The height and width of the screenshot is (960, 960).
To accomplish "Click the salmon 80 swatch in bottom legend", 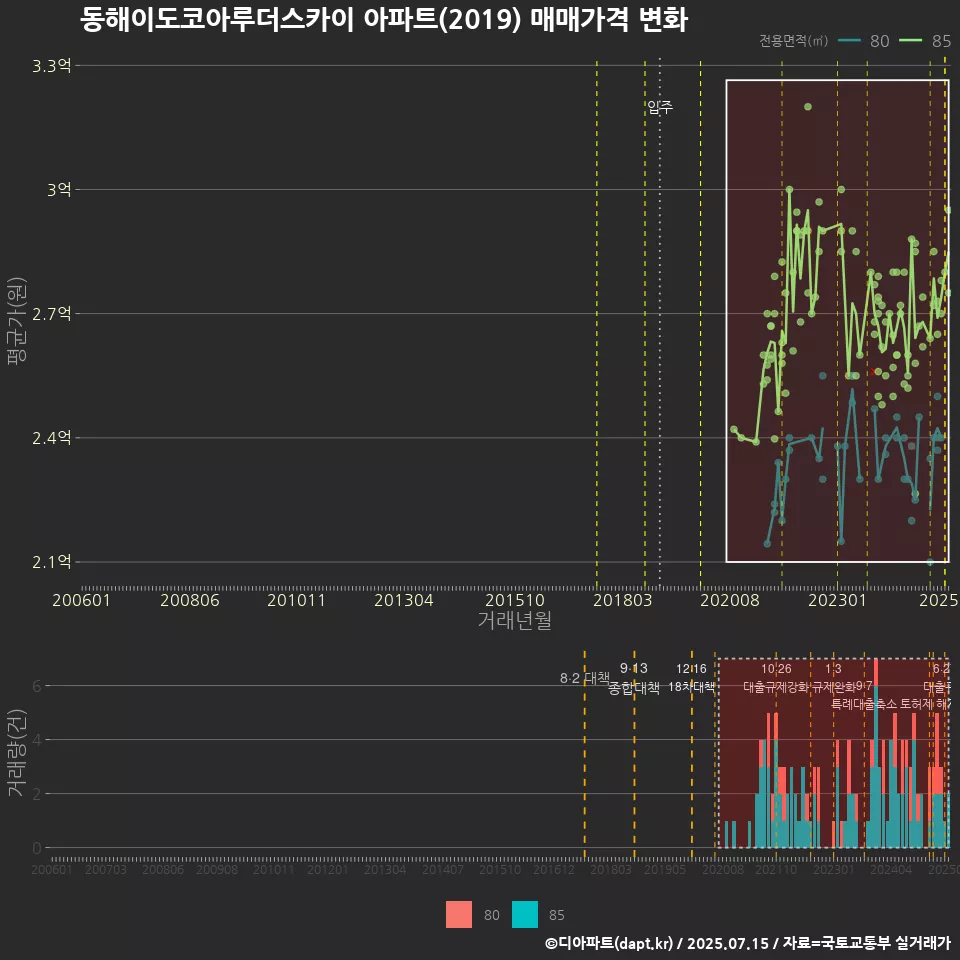I will [459, 915].
